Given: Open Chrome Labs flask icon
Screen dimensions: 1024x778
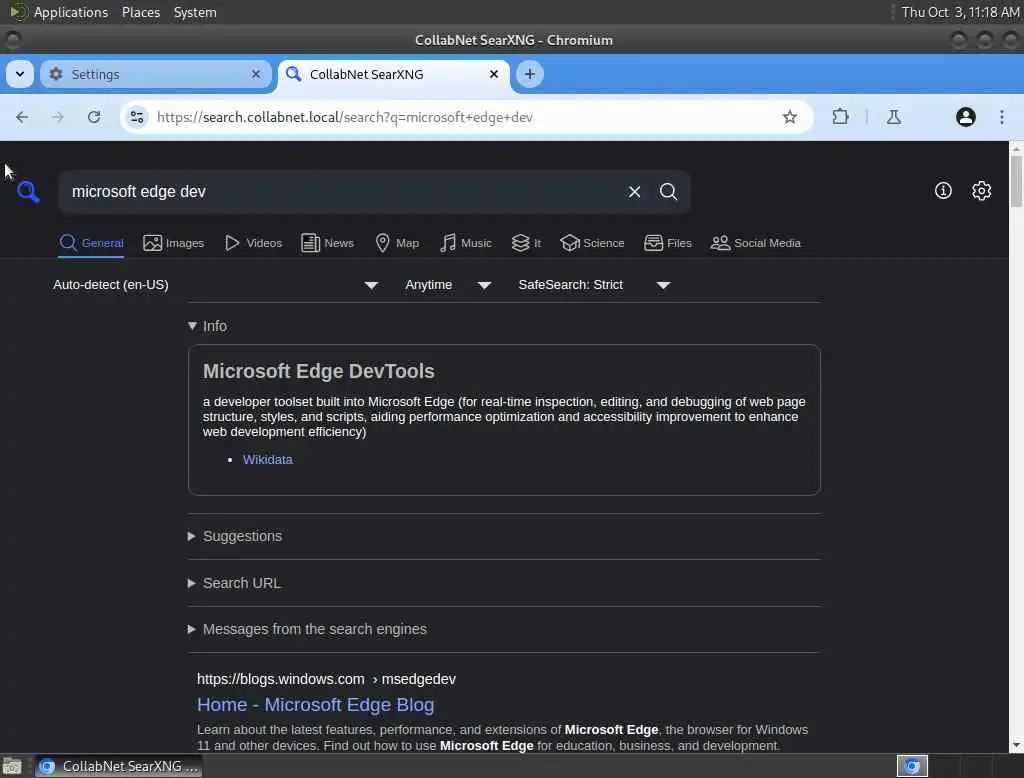Looking at the screenshot, I should pos(894,117).
